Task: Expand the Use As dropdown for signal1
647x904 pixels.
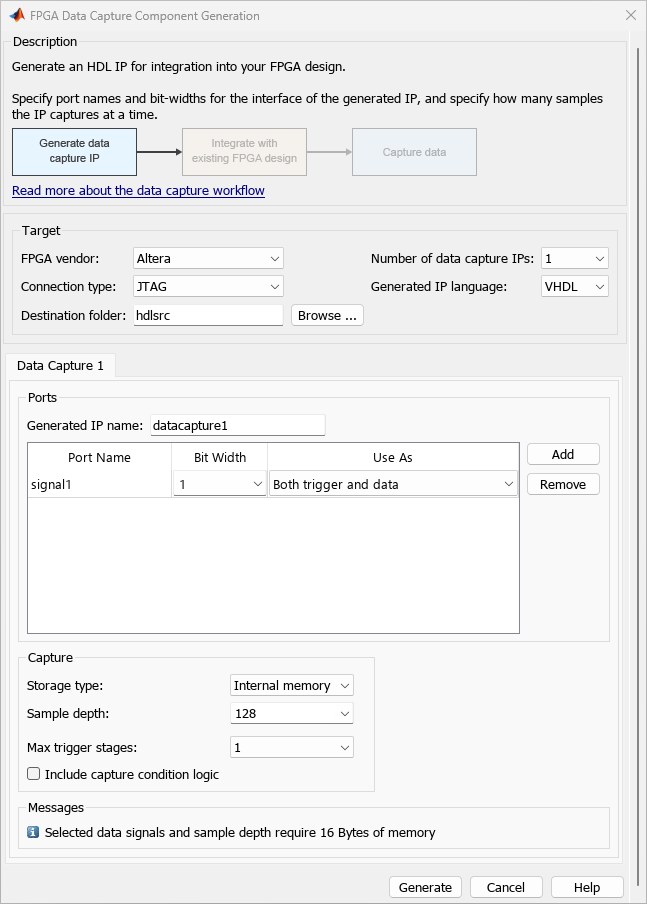Action: point(392,485)
